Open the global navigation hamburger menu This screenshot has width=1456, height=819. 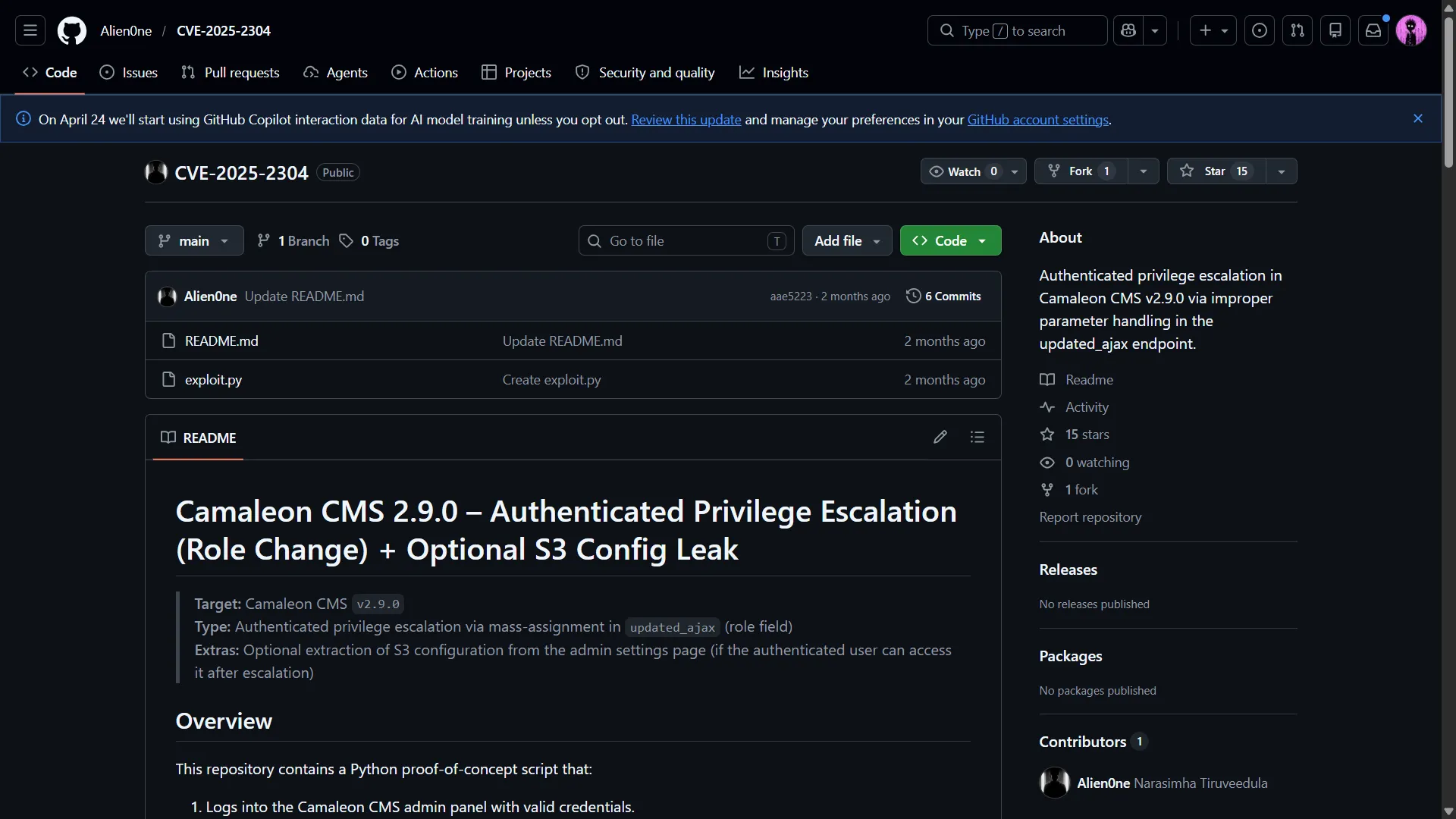click(x=30, y=30)
